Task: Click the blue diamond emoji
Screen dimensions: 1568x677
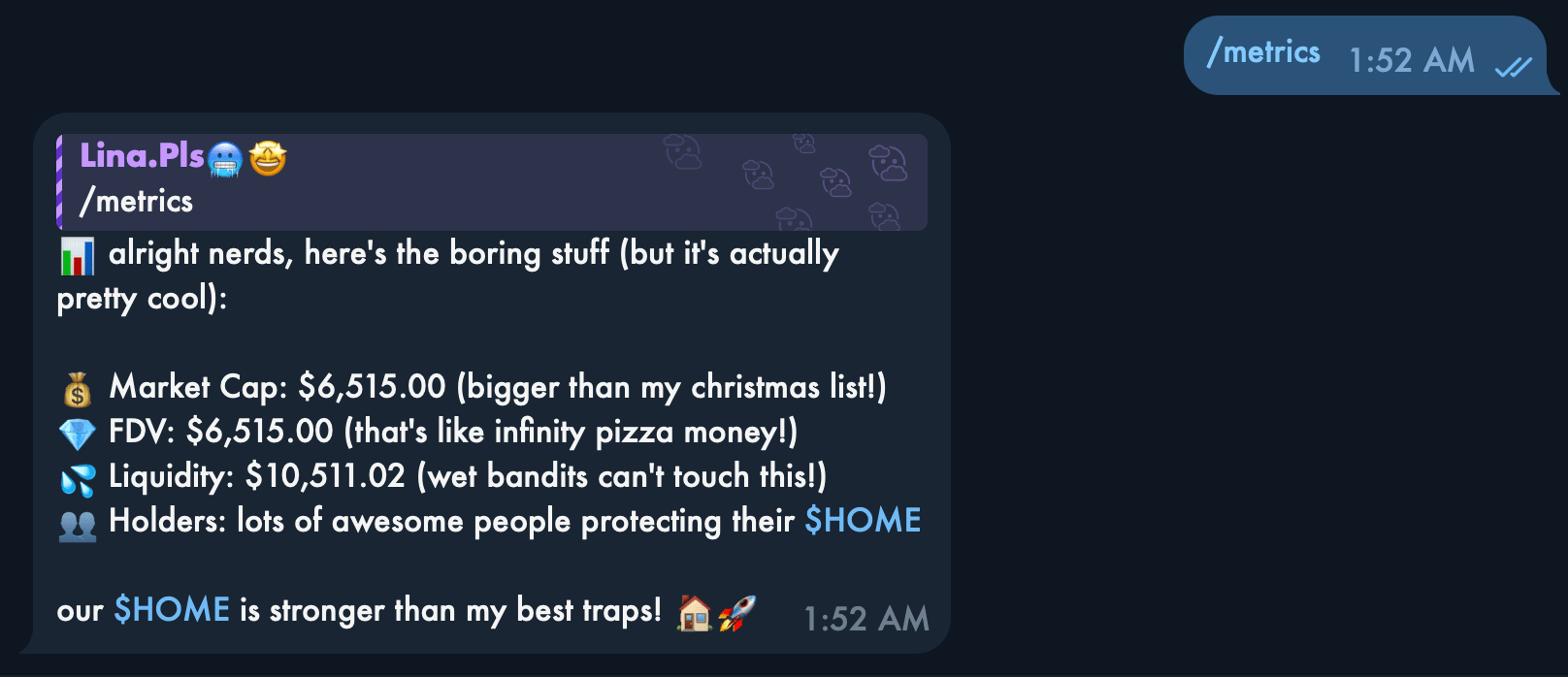Action: coord(78,434)
